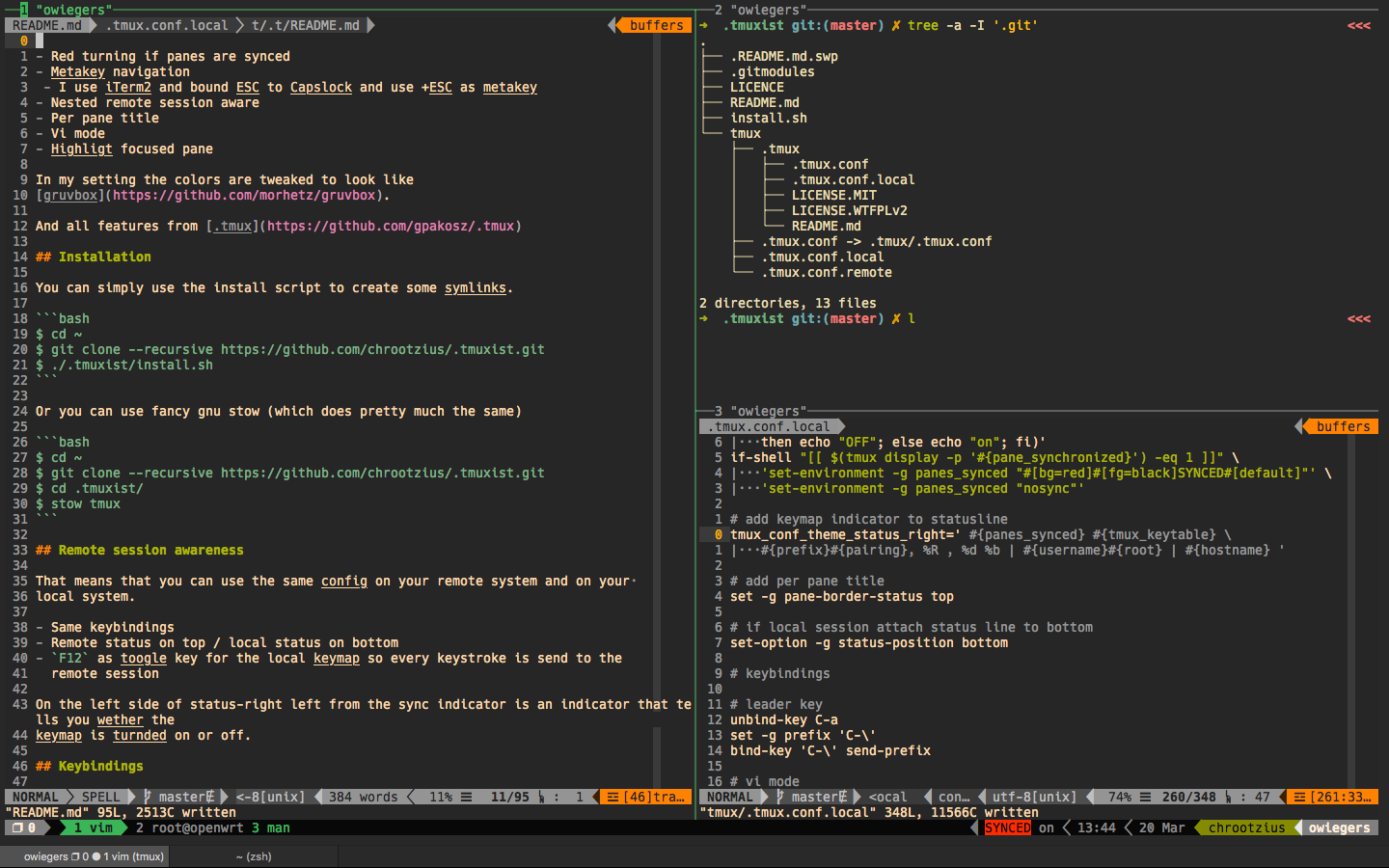Click the red SYNCED panes indicator

[x=1008, y=827]
